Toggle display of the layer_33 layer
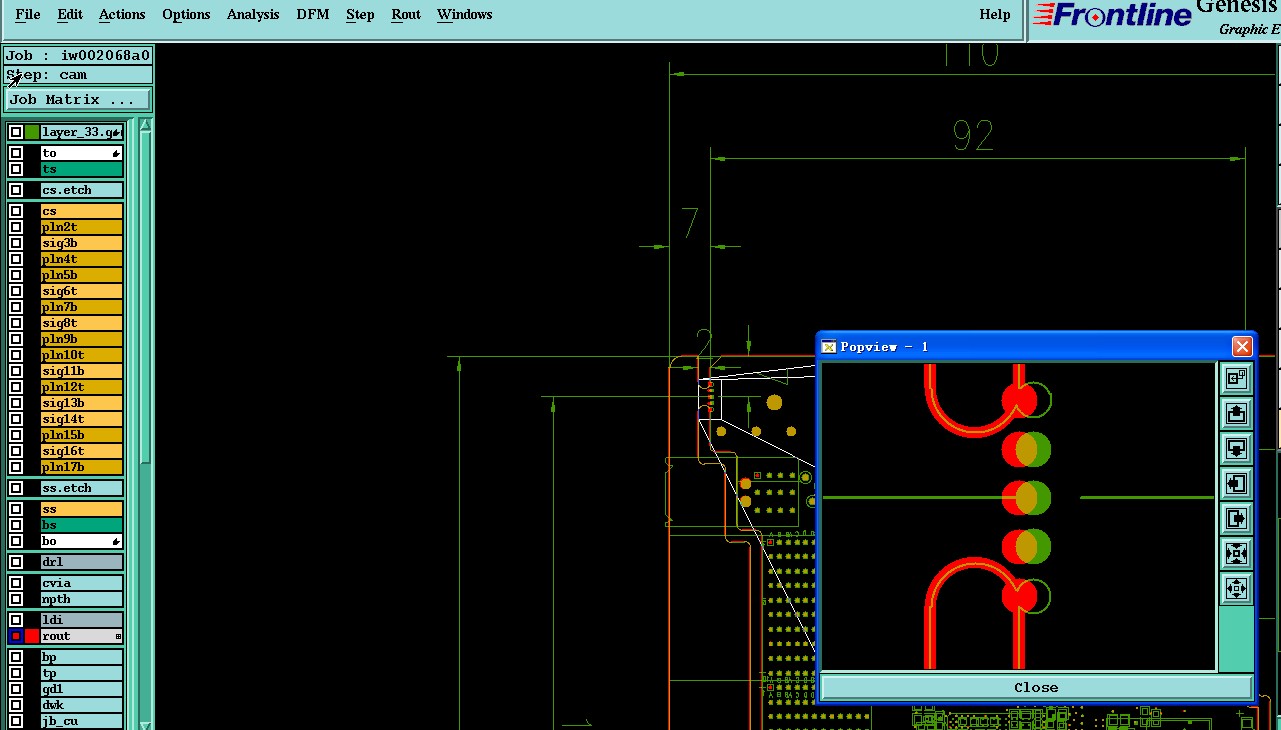This screenshot has height=730, width=1281. pyautogui.click(x=16, y=132)
